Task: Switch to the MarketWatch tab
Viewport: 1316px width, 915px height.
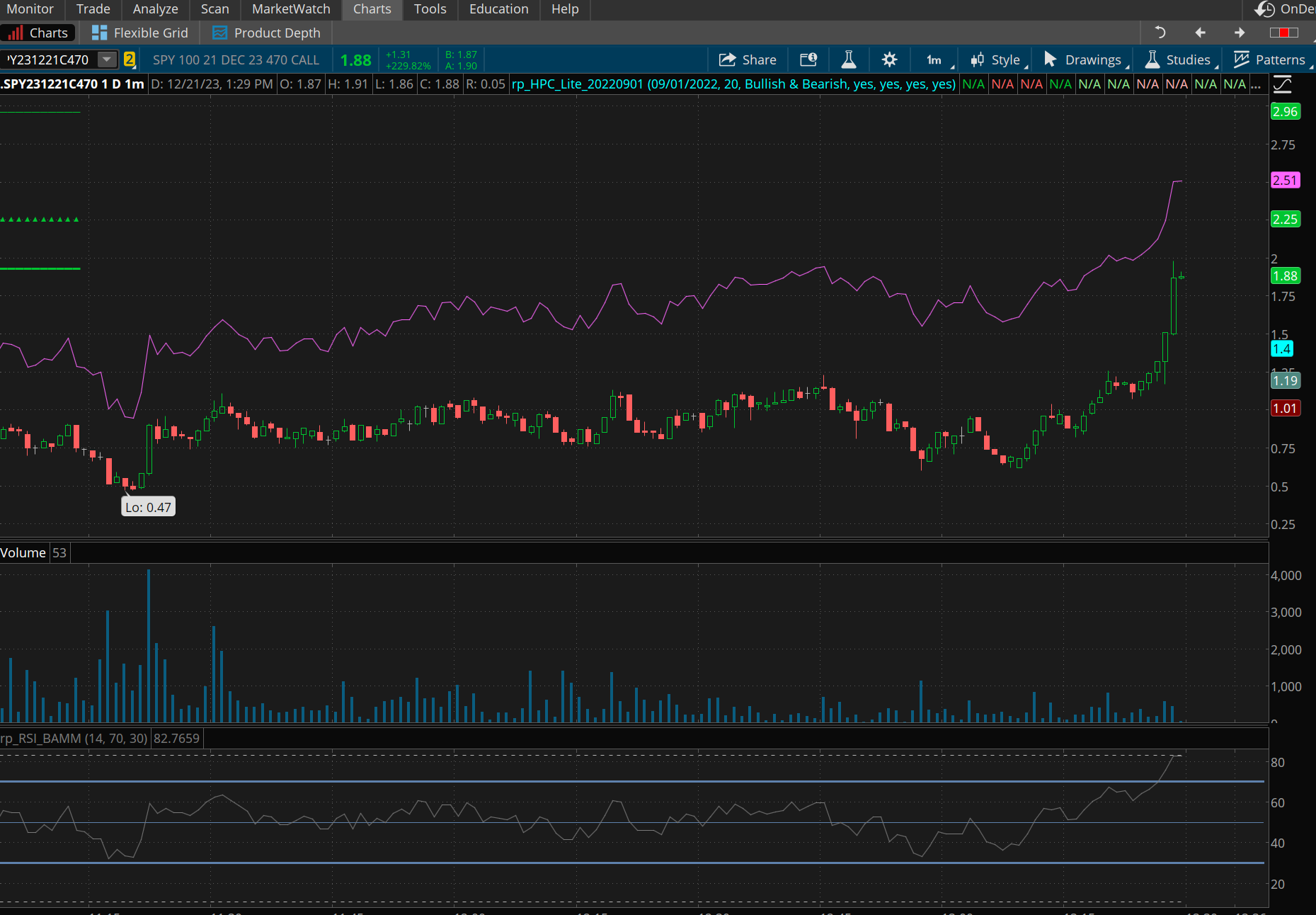Action: pyautogui.click(x=291, y=9)
